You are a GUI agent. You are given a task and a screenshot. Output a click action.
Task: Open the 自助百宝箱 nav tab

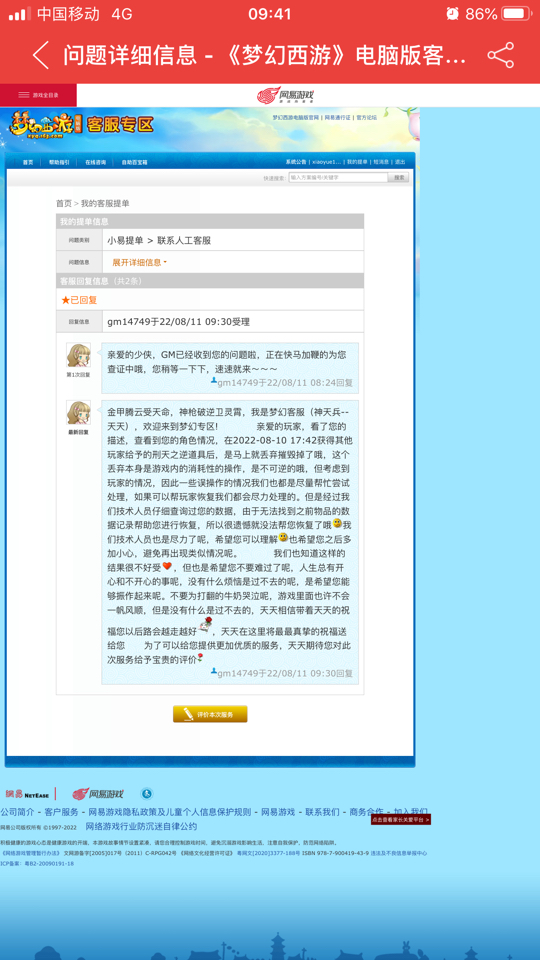pyautogui.click(x=134, y=162)
